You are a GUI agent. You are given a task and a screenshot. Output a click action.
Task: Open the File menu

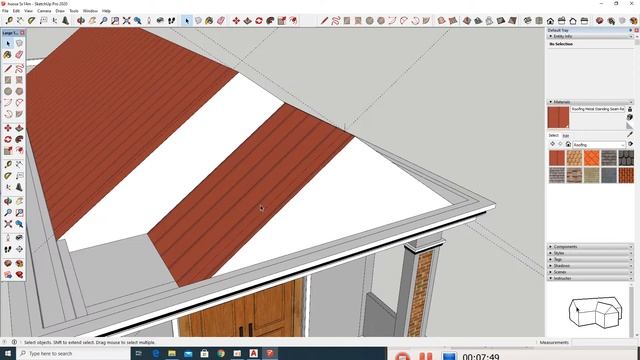(5, 11)
